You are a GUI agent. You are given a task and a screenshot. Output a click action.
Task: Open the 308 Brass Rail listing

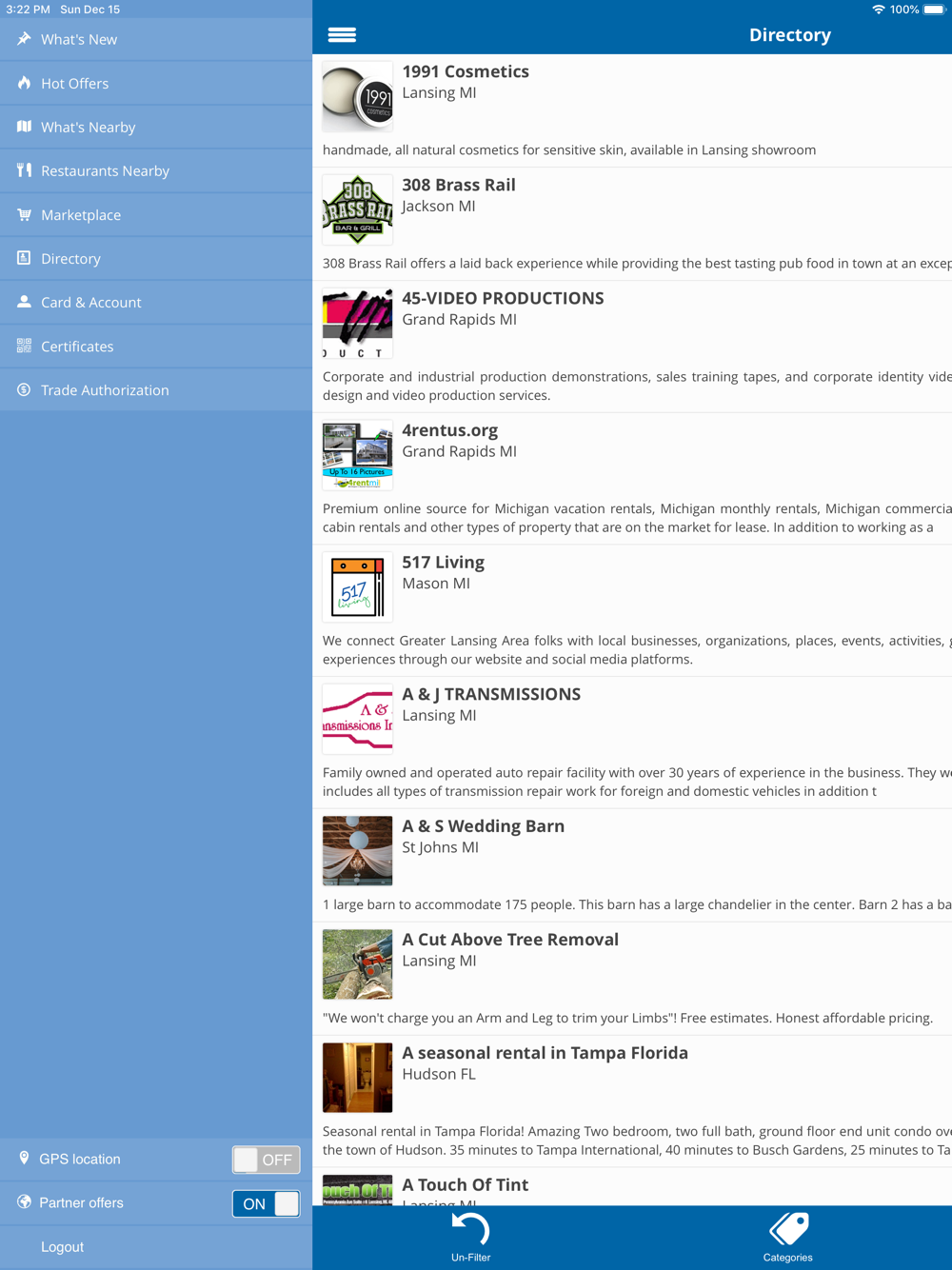coord(632,224)
